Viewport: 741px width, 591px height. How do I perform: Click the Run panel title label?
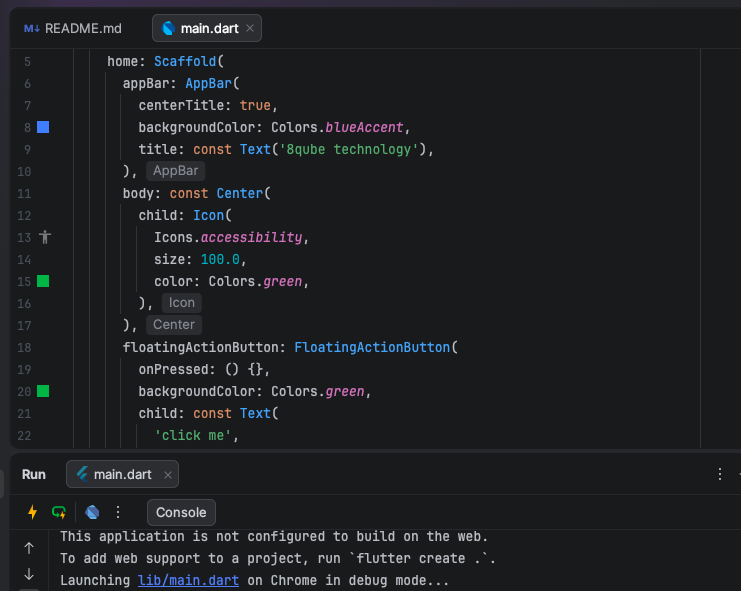point(34,474)
